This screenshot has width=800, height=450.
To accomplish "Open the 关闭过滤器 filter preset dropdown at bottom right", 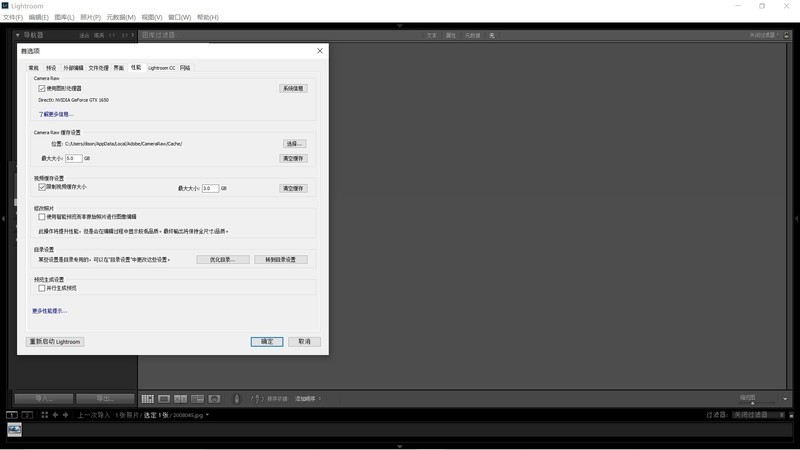I will [758, 415].
